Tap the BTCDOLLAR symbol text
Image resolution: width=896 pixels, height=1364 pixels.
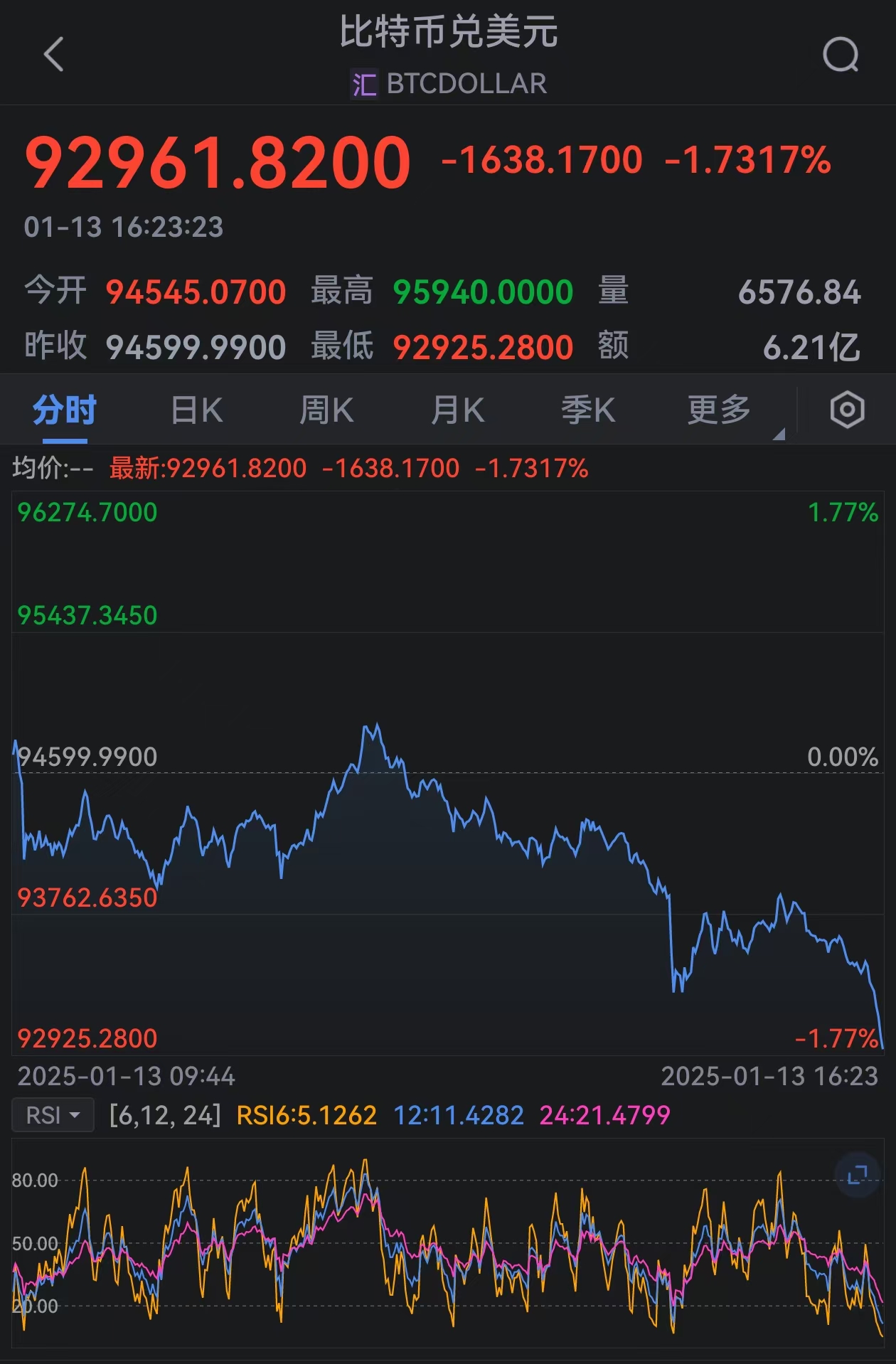tap(466, 84)
